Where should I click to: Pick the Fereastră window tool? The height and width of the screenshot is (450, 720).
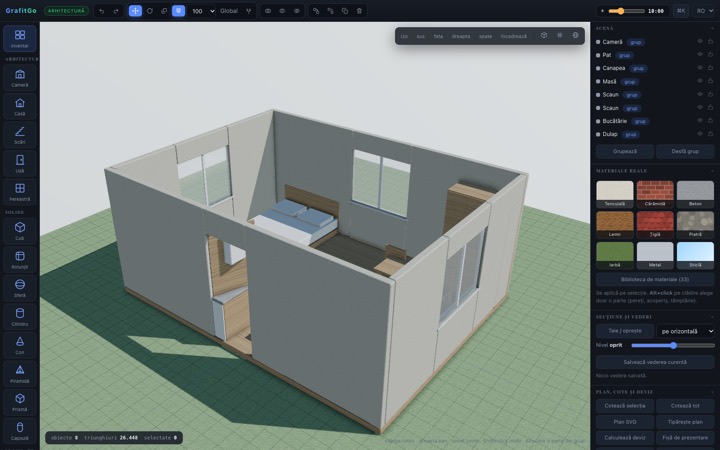click(20, 192)
